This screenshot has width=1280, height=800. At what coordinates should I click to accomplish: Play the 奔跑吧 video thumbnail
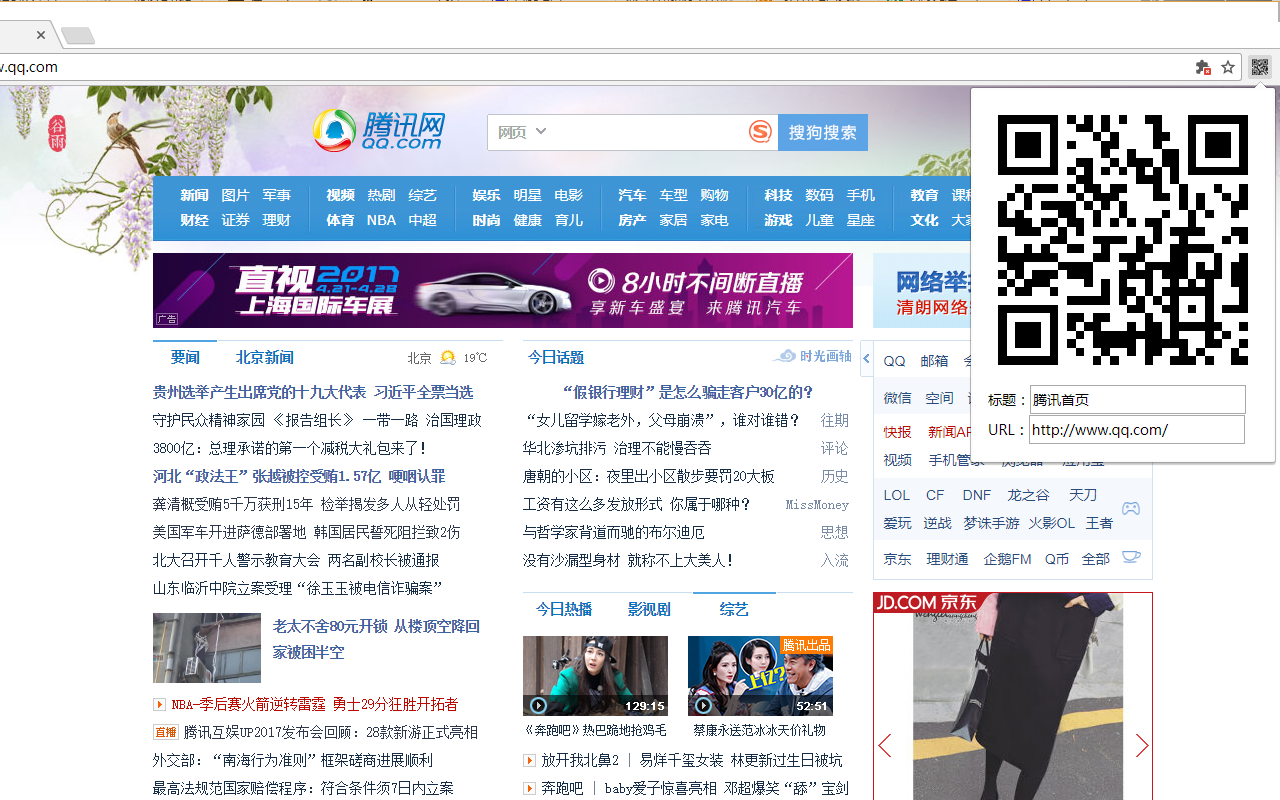coord(595,676)
